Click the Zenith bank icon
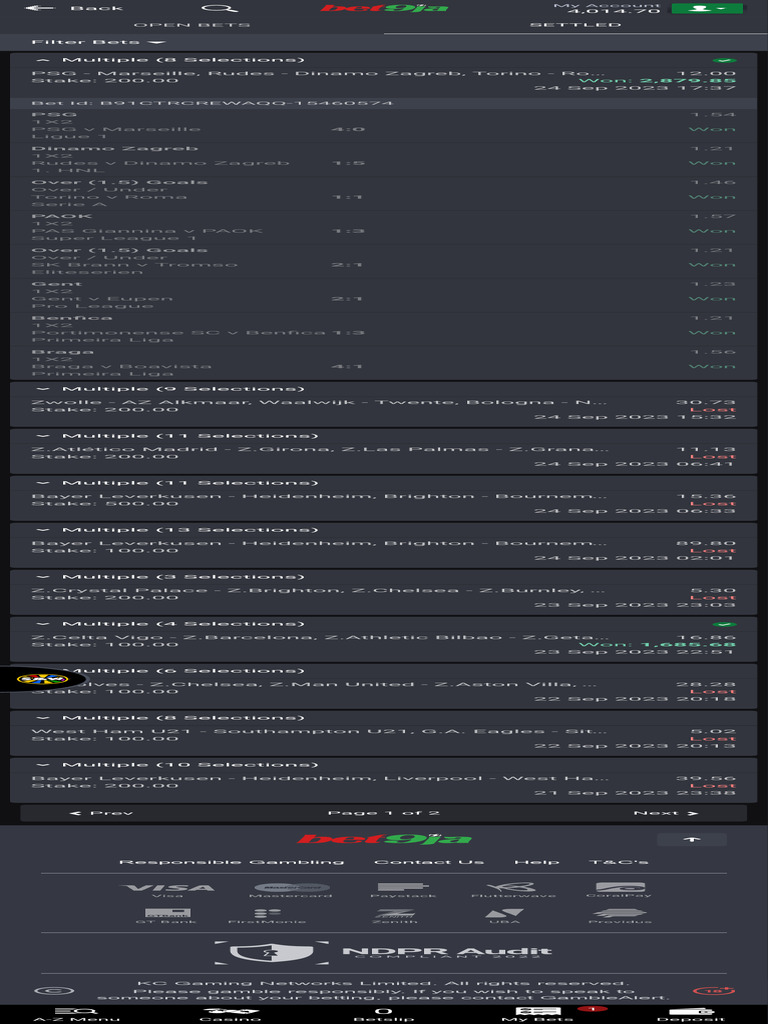The height and width of the screenshot is (1024, 768). click(x=394, y=916)
